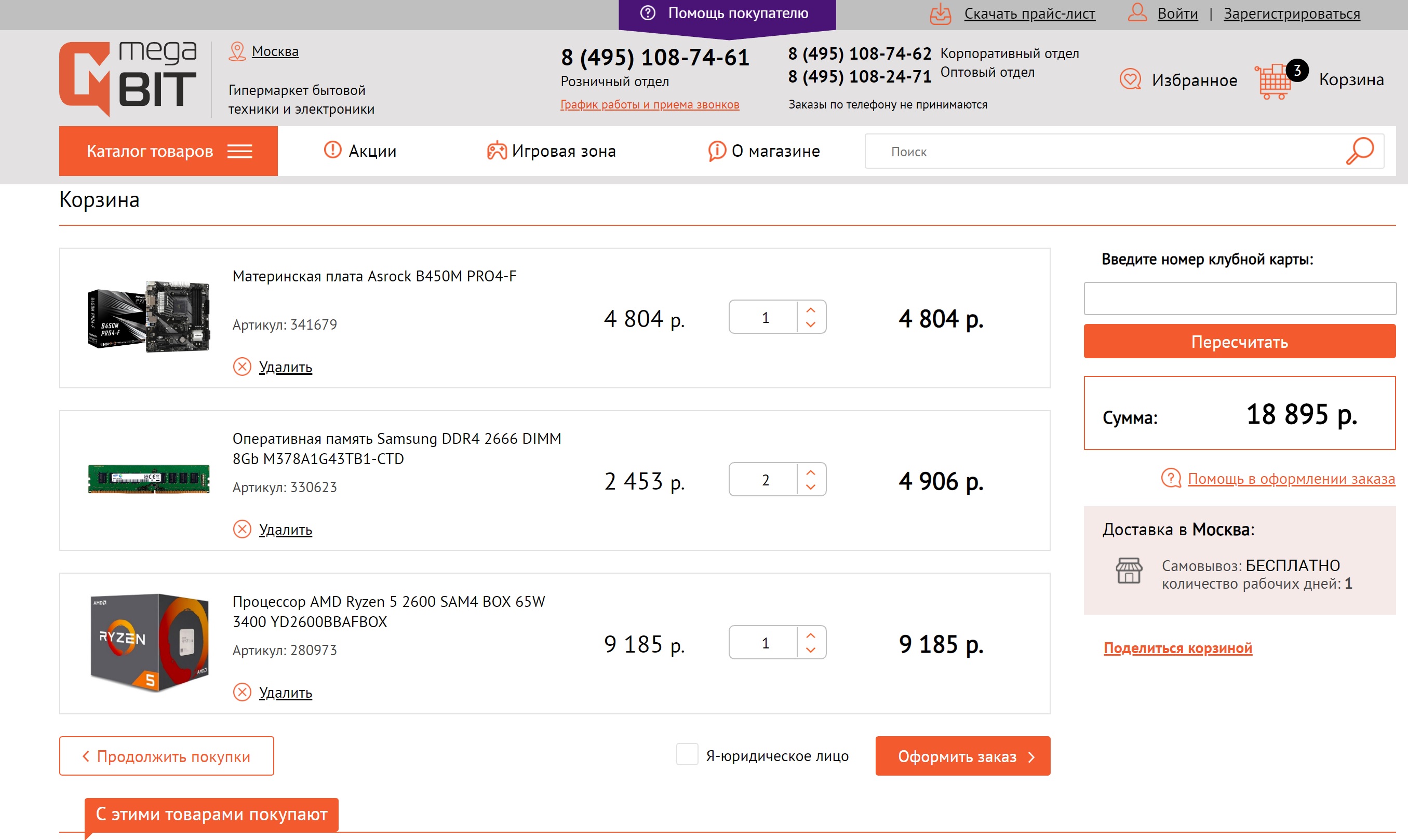The height and width of the screenshot is (840, 1408).
Task: Click Удалить for Ryzen processor
Action: 285,692
